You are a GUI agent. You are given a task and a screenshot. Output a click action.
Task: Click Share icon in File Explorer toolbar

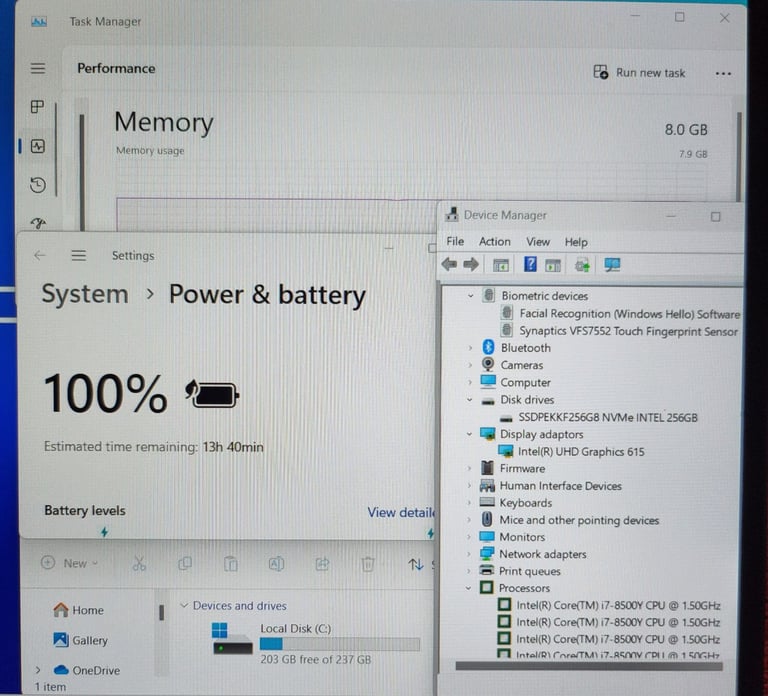click(322, 564)
